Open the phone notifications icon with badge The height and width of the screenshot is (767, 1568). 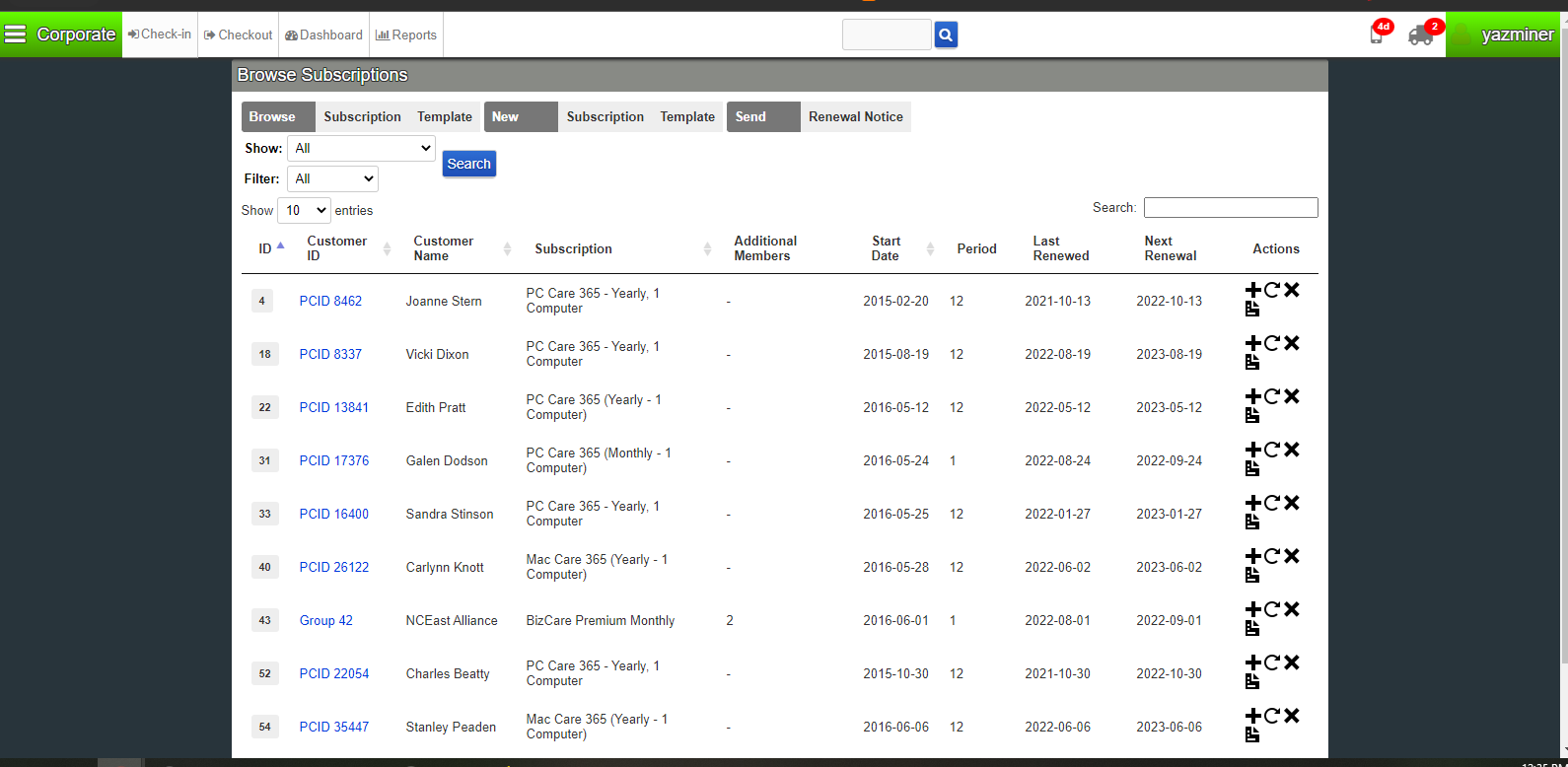(1377, 35)
